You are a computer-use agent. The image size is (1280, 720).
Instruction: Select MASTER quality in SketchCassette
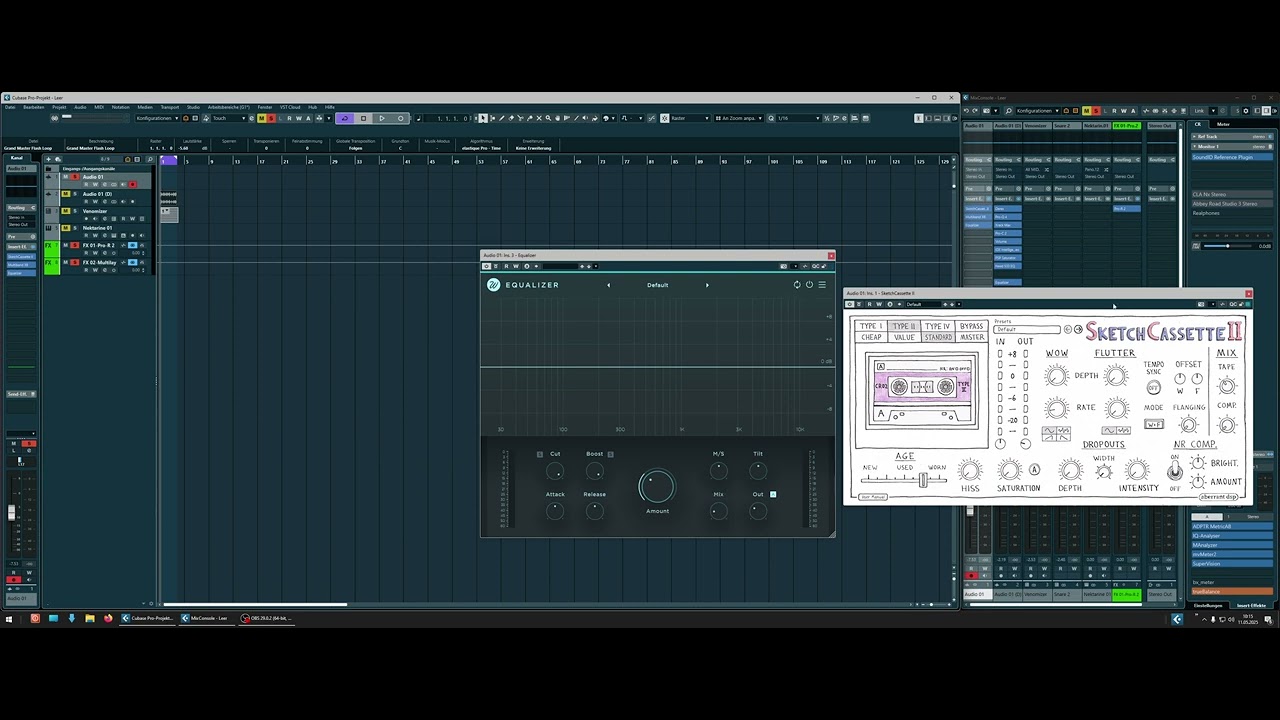click(971, 337)
